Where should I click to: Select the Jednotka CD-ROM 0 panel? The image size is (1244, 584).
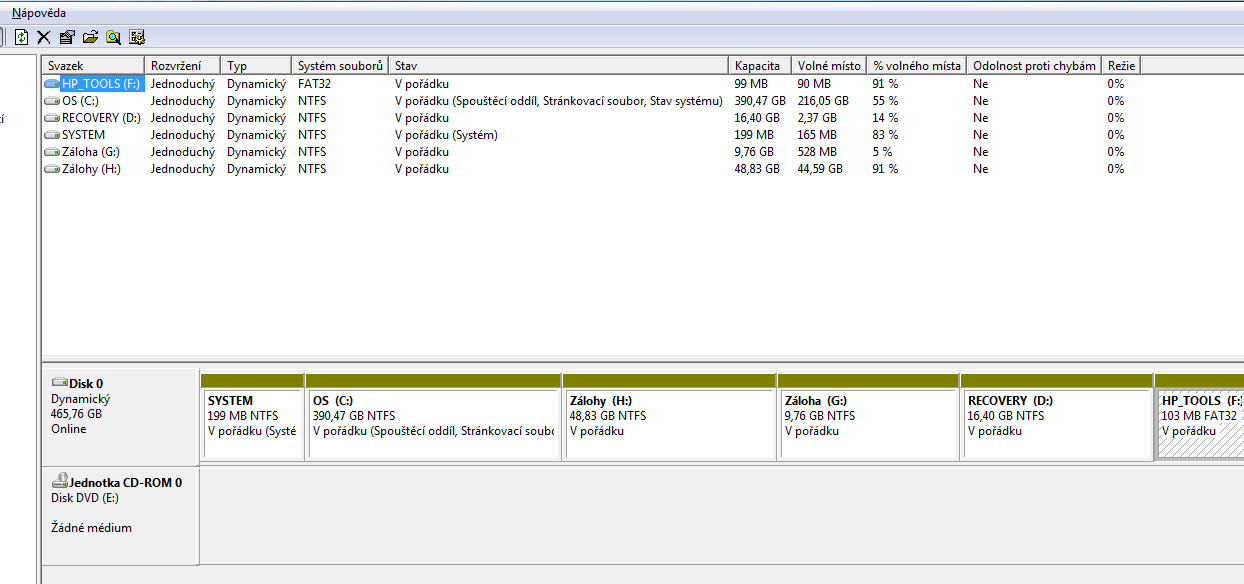[121, 516]
